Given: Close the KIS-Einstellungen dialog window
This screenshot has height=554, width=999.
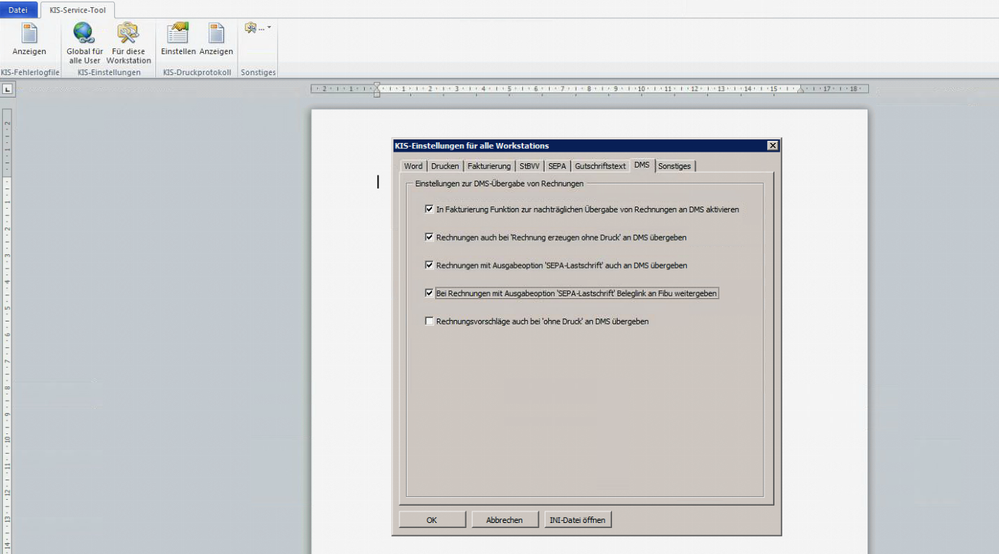Looking at the screenshot, I should tap(772, 146).
